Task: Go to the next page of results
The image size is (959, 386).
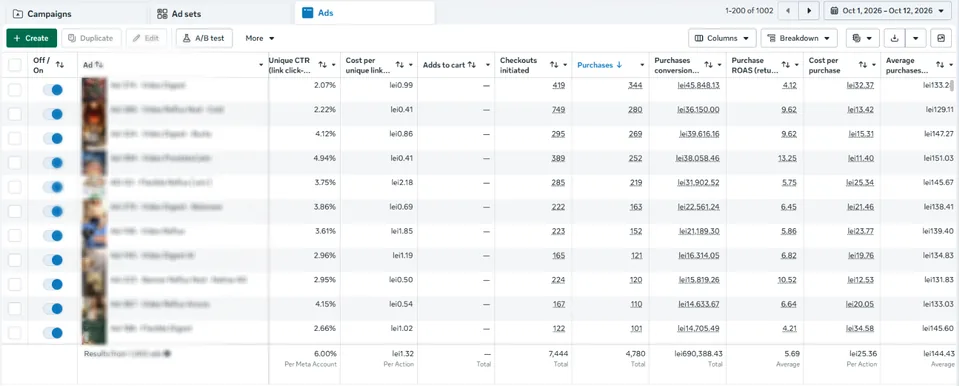Action: click(x=809, y=11)
